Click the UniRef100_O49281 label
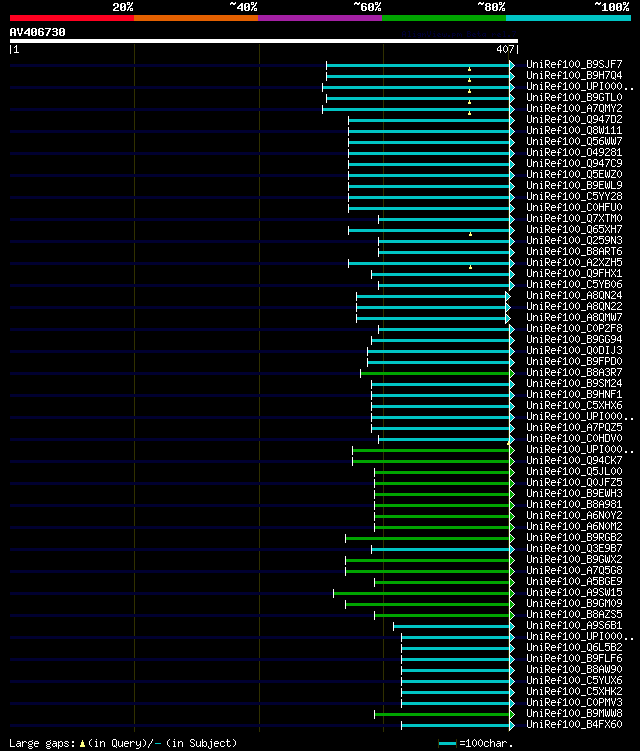The image size is (640, 751). pyautogui.click(x=574, y=152)
